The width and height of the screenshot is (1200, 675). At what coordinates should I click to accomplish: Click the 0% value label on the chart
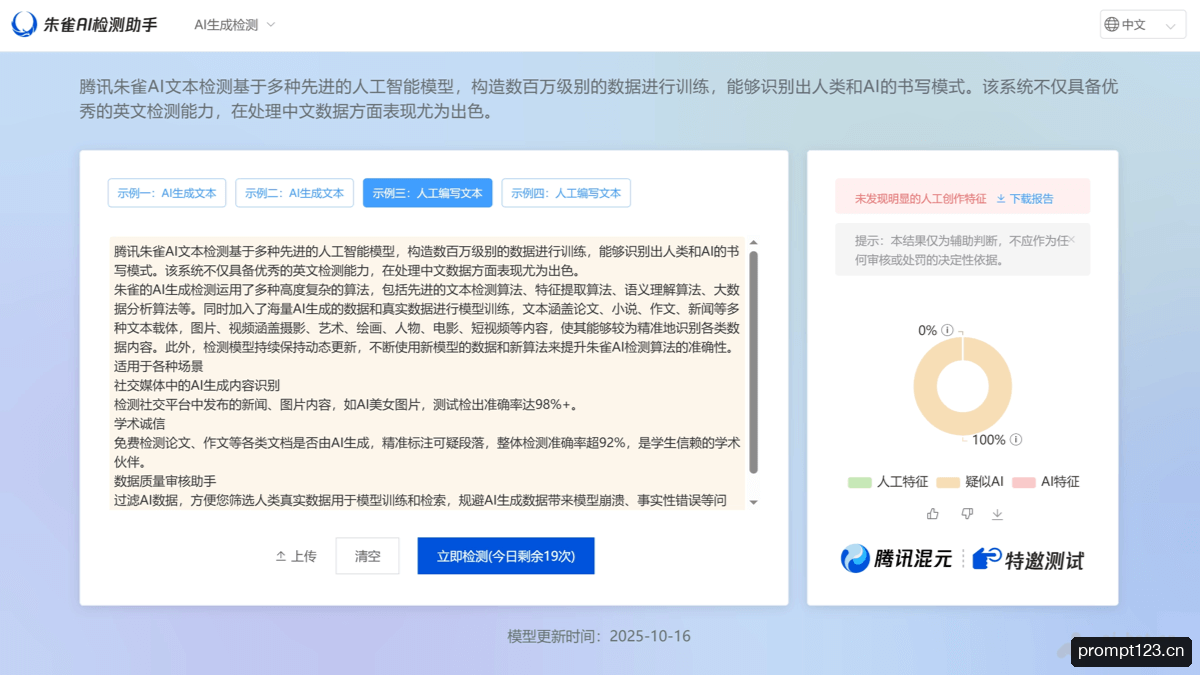coord(928,330)
